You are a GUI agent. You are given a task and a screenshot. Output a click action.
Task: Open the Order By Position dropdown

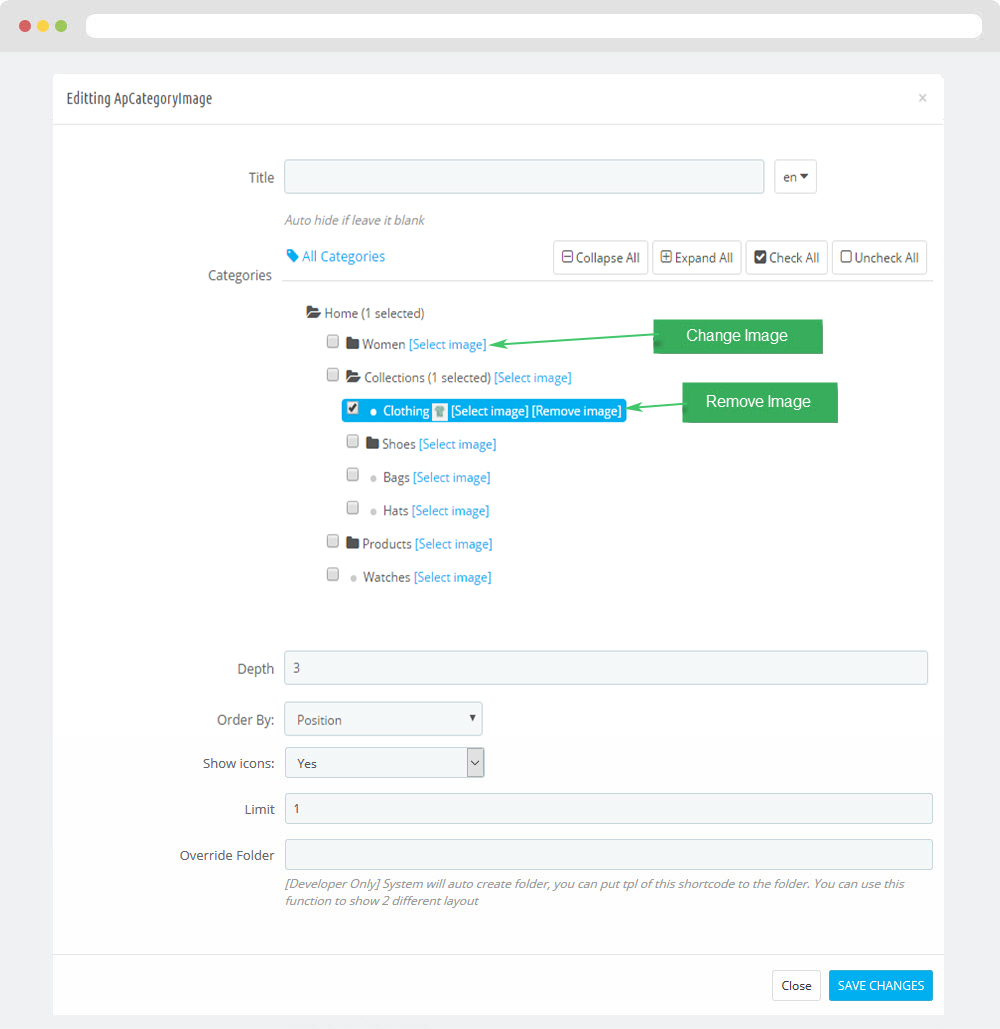[x=383, y=719]
